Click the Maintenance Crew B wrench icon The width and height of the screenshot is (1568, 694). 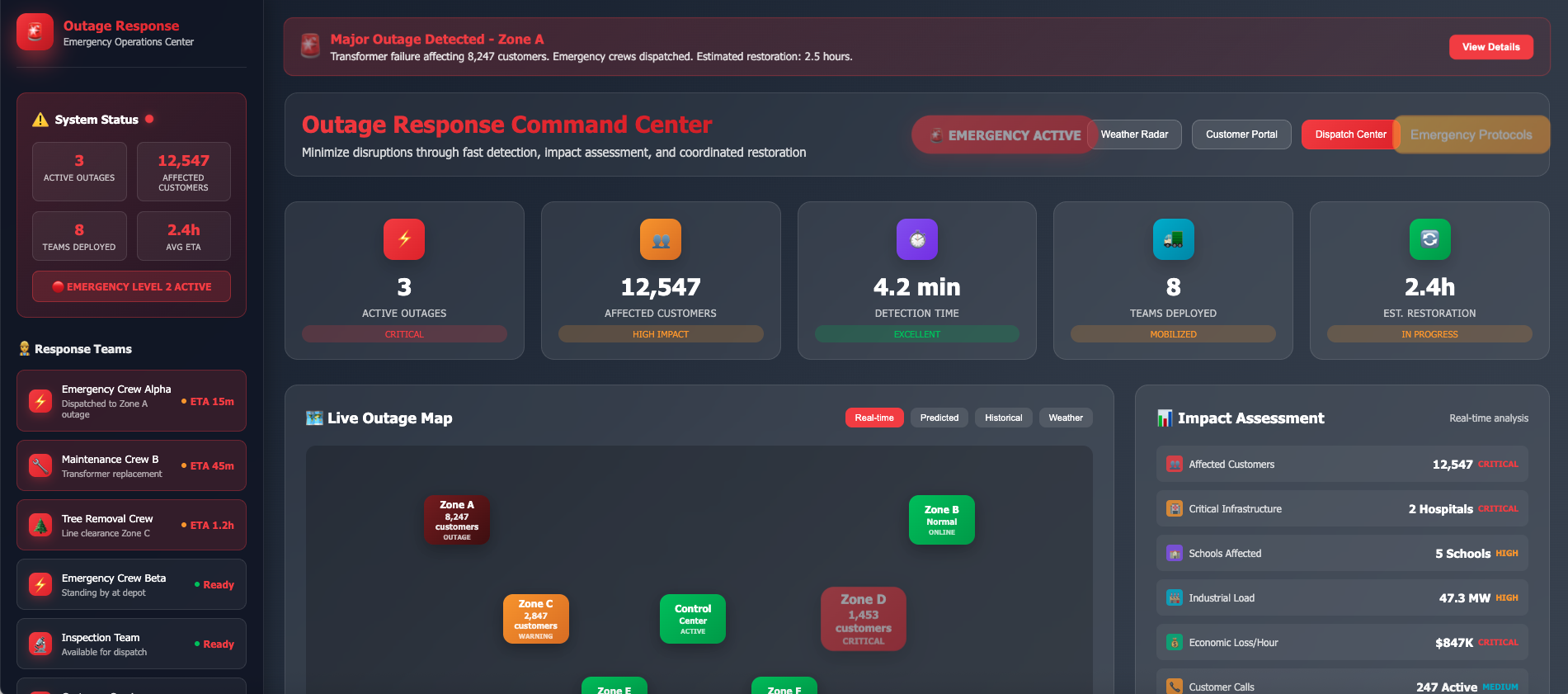click(40, 465)
